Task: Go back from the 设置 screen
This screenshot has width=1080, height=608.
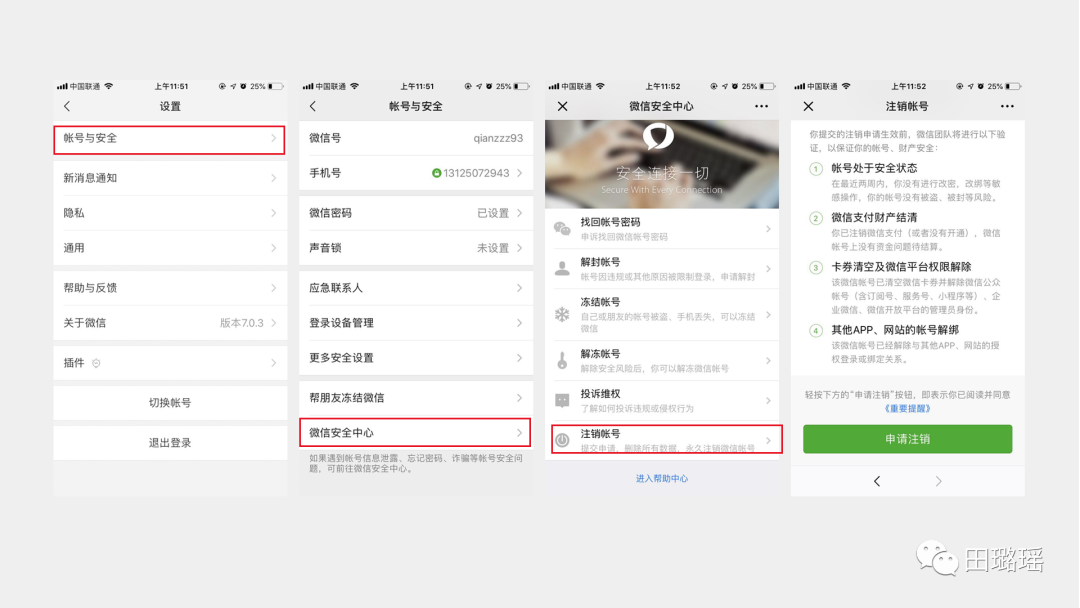Action: (68, 106)
